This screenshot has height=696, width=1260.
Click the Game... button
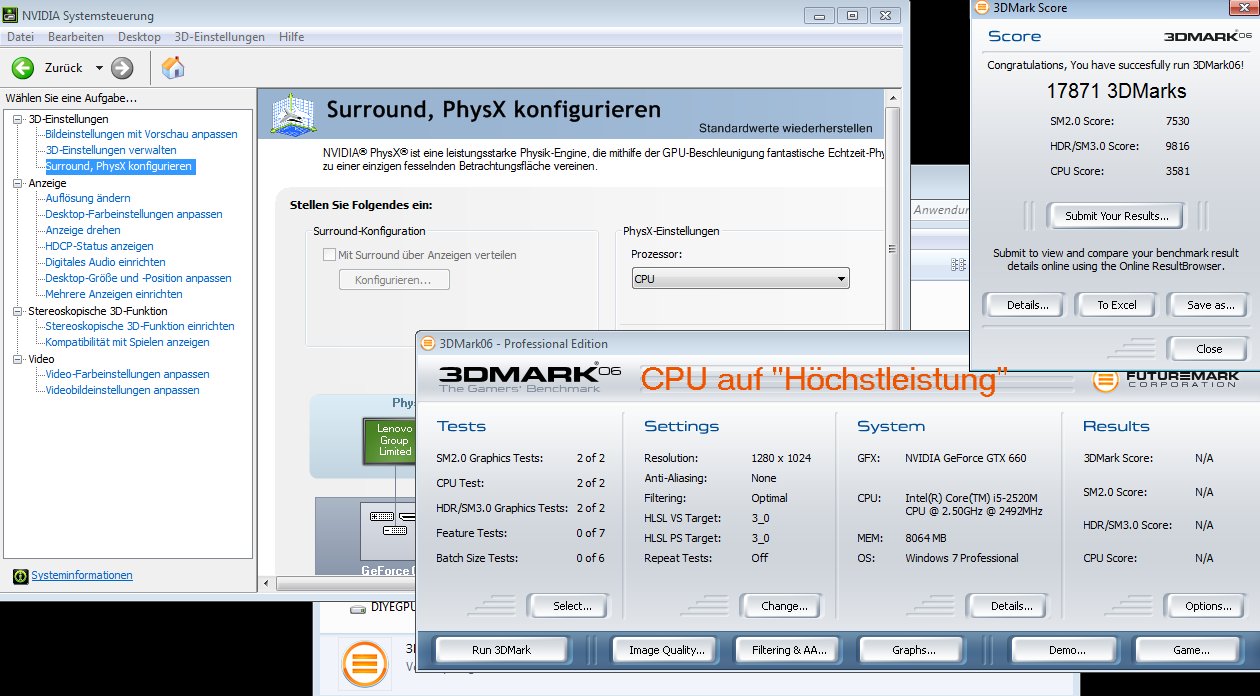pos(1191,650)
